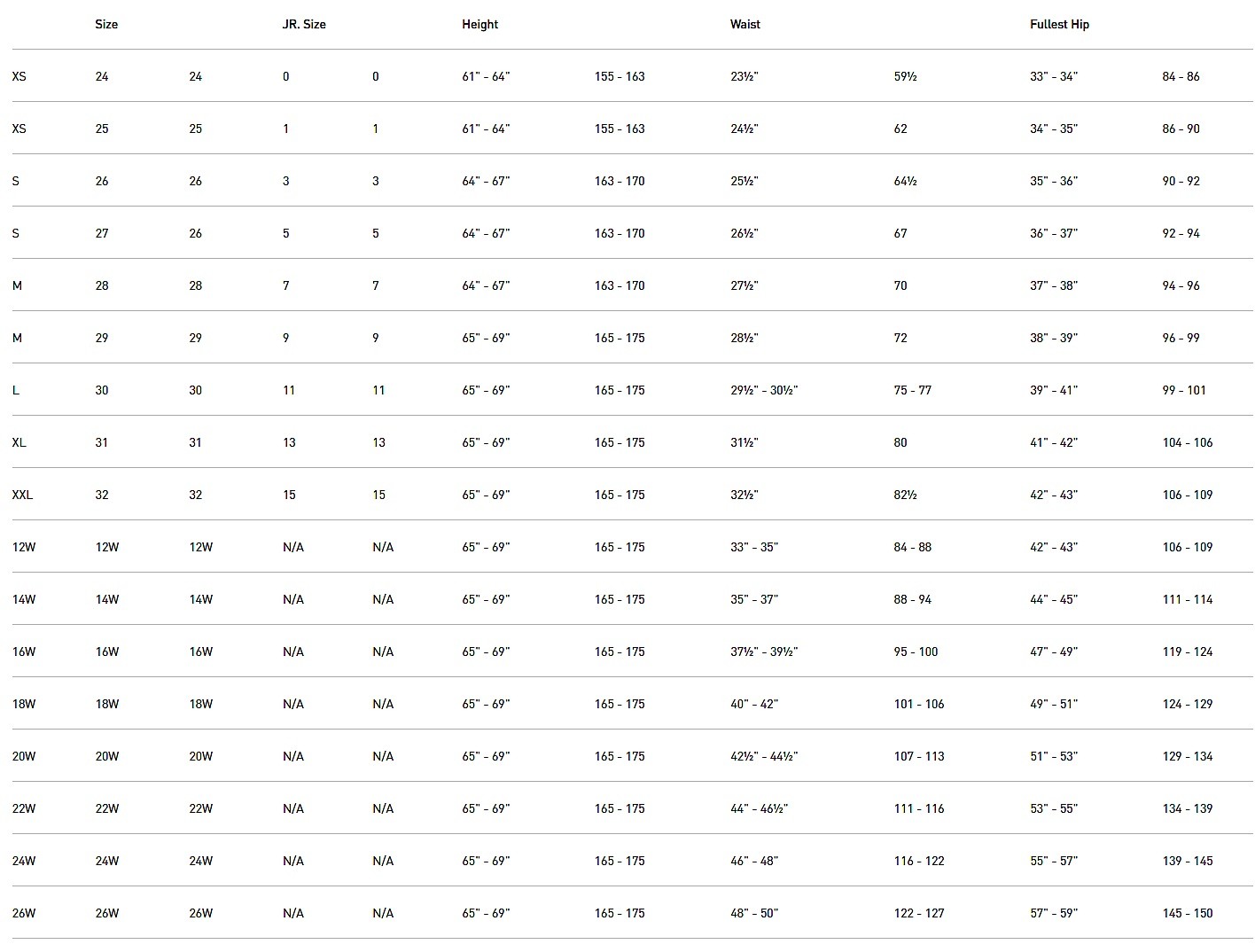Click the waist value 59½
Image resolution: width=1255 pixels, height=952 pixels.
coord(905,77)
